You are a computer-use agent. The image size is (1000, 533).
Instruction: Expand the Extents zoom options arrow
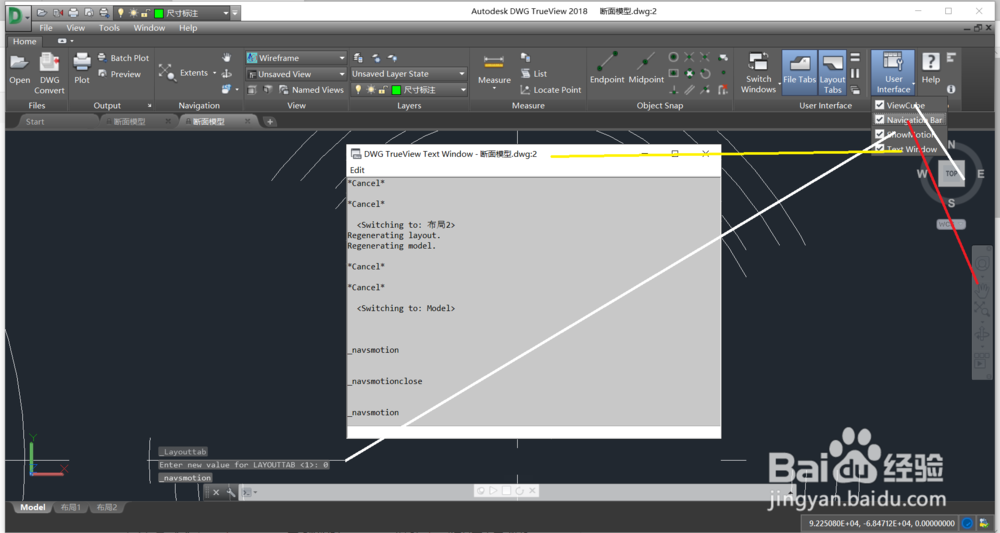pyautogui.click(x=215, y=73)
